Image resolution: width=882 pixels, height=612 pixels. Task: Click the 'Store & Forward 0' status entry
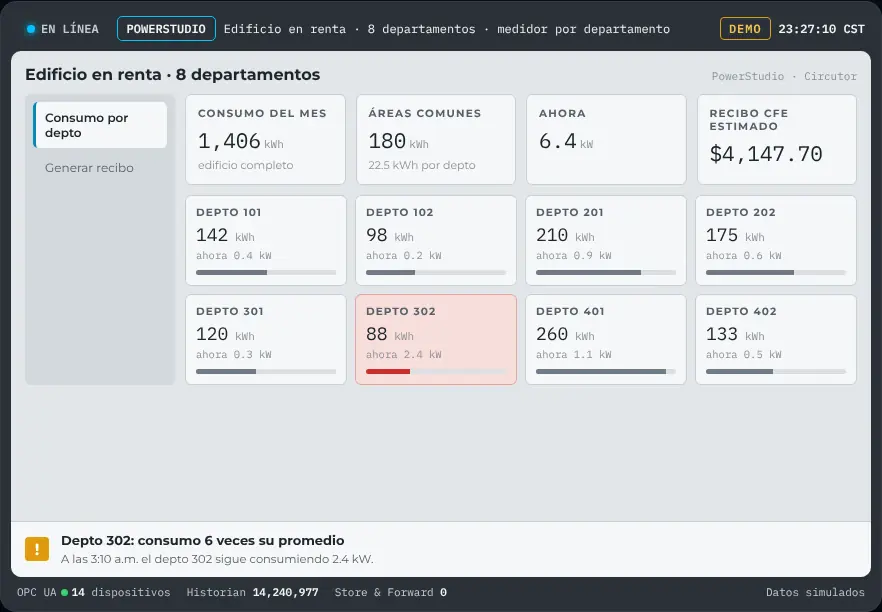click(391, 592)
